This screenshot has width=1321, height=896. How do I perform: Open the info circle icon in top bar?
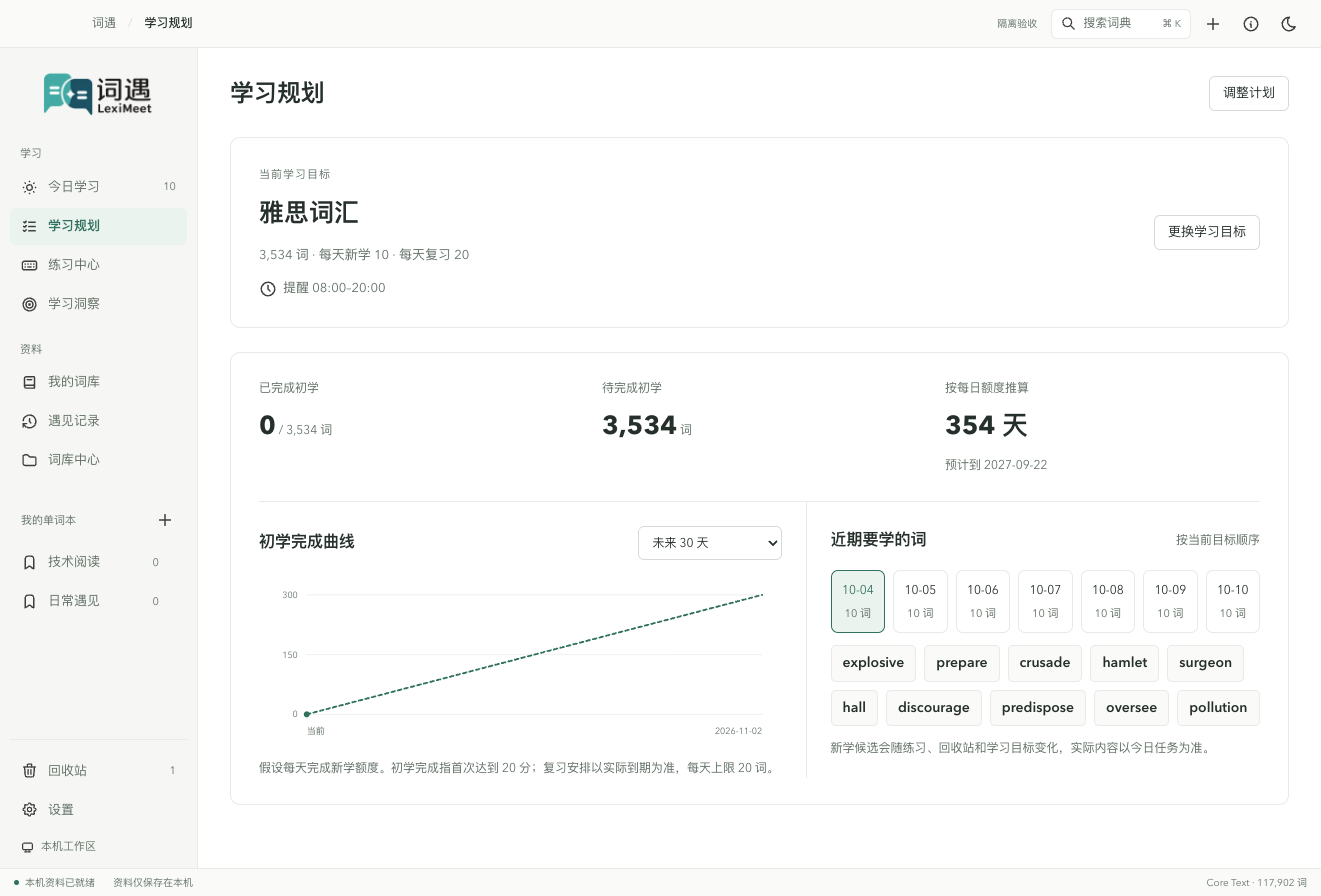click(1251, 24)
